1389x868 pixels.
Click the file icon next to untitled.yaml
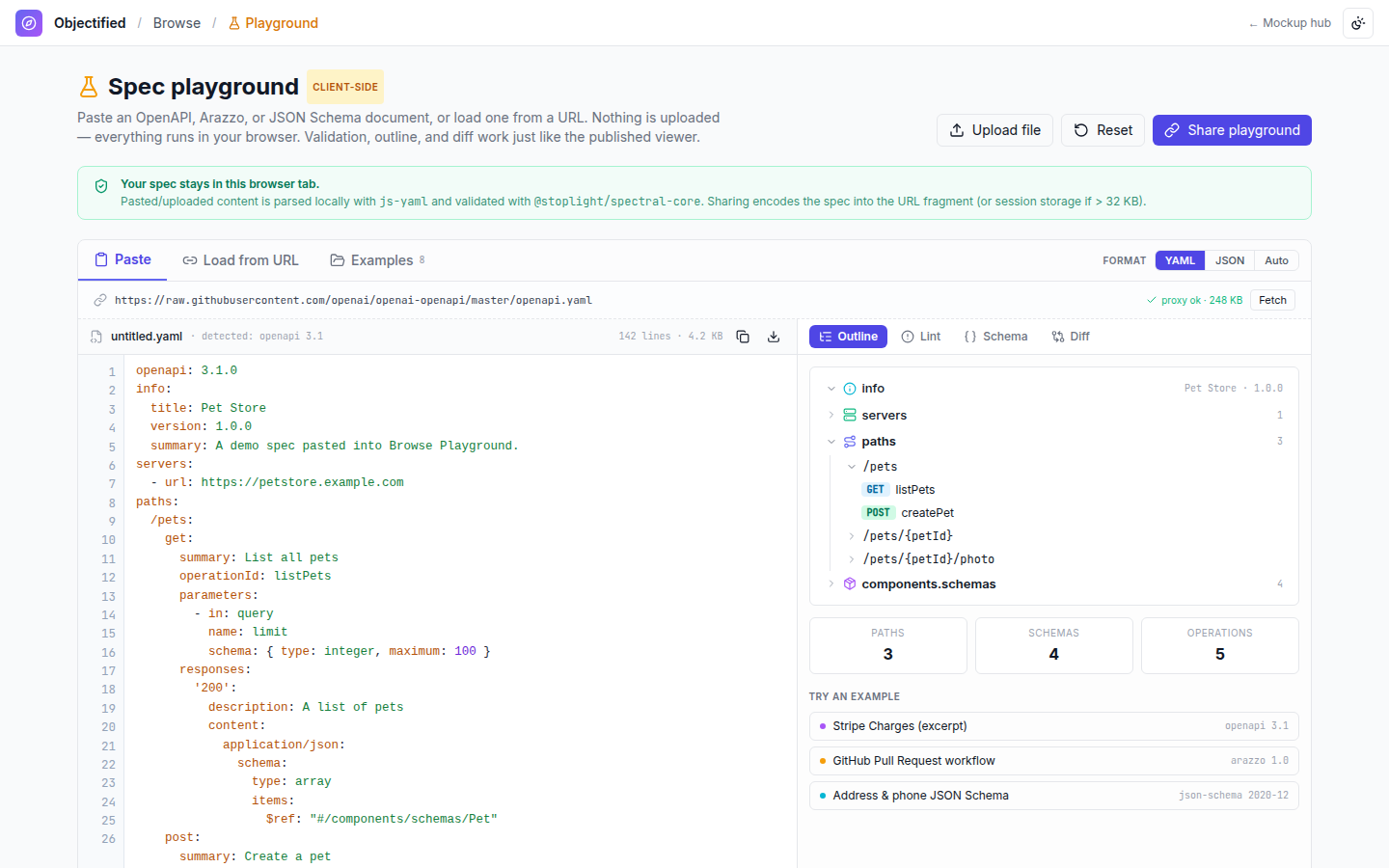pyautogui.click(x=96, y=337)
